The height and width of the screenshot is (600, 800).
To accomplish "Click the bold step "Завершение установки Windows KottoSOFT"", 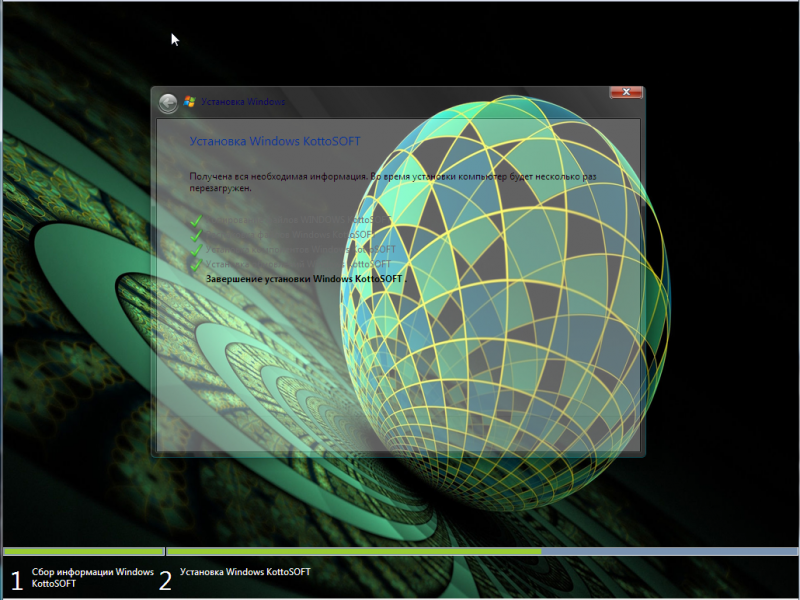I will 304,279.
